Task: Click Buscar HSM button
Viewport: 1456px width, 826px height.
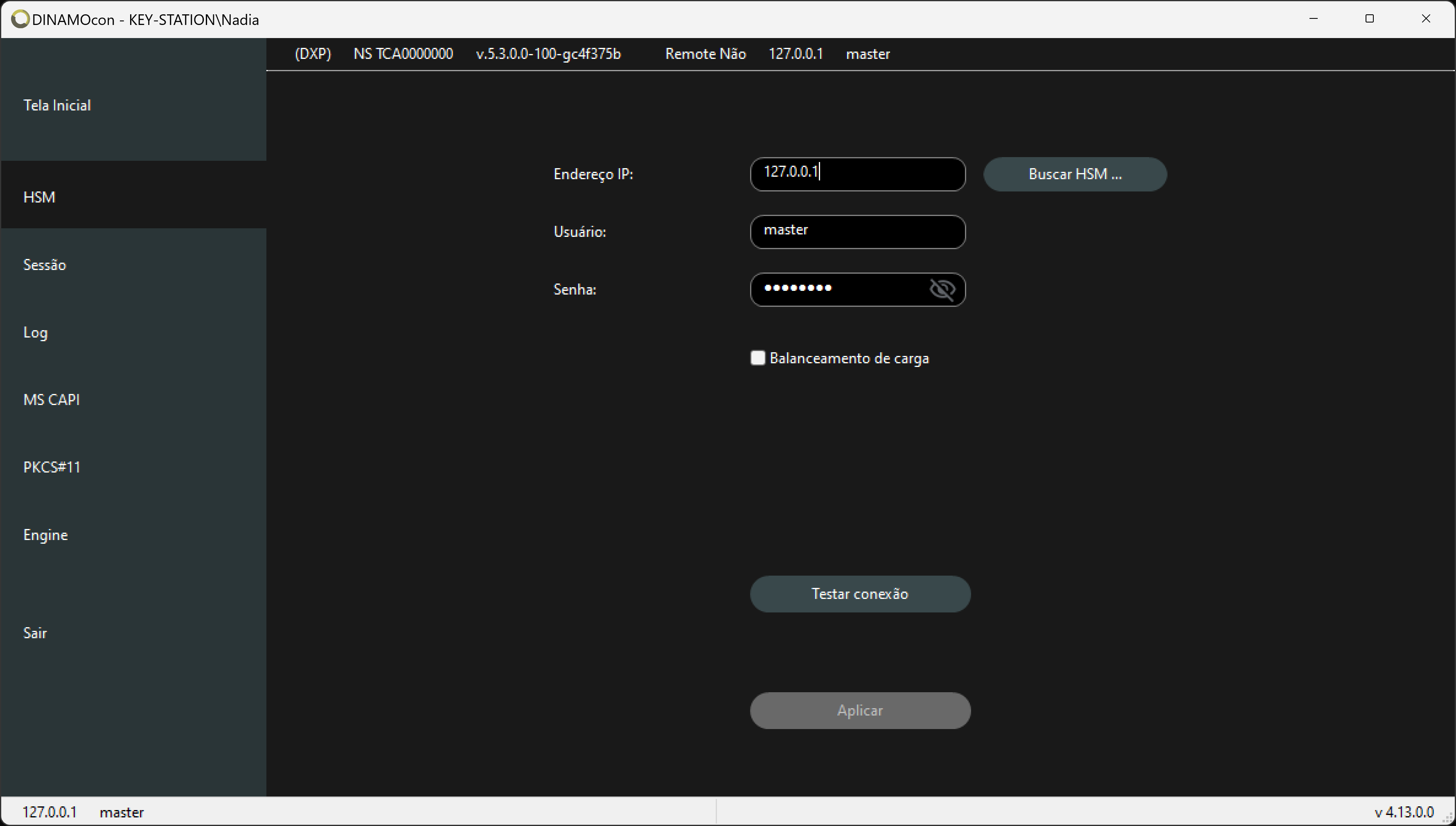Action: [1075, 174]
